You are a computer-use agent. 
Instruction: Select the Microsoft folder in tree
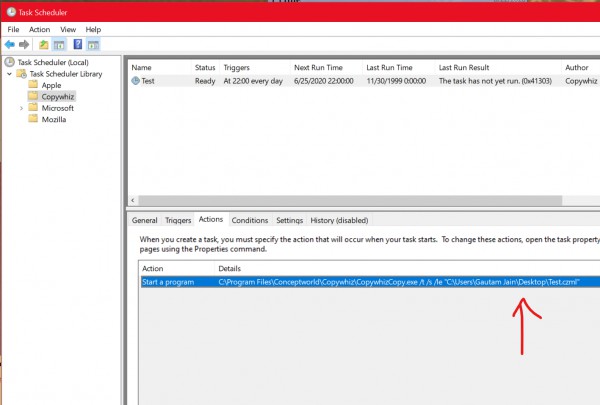tap(57, 108)
